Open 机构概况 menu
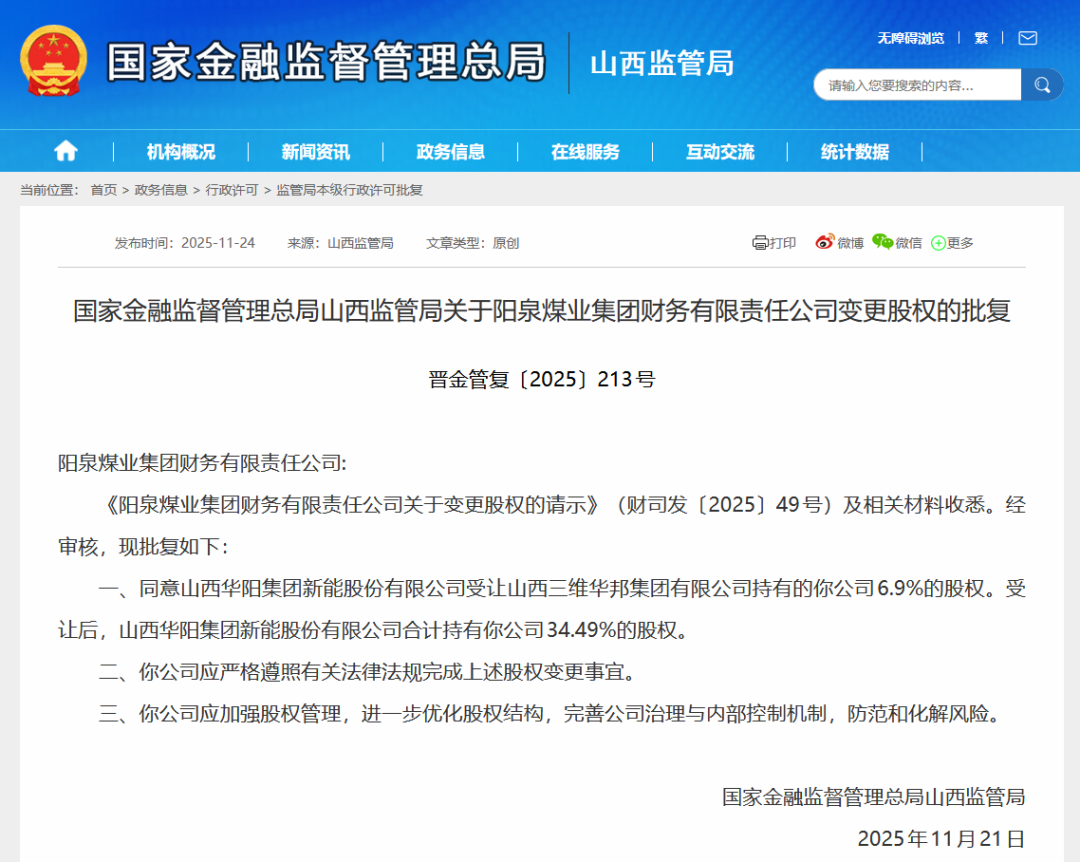 click(181, 152)
